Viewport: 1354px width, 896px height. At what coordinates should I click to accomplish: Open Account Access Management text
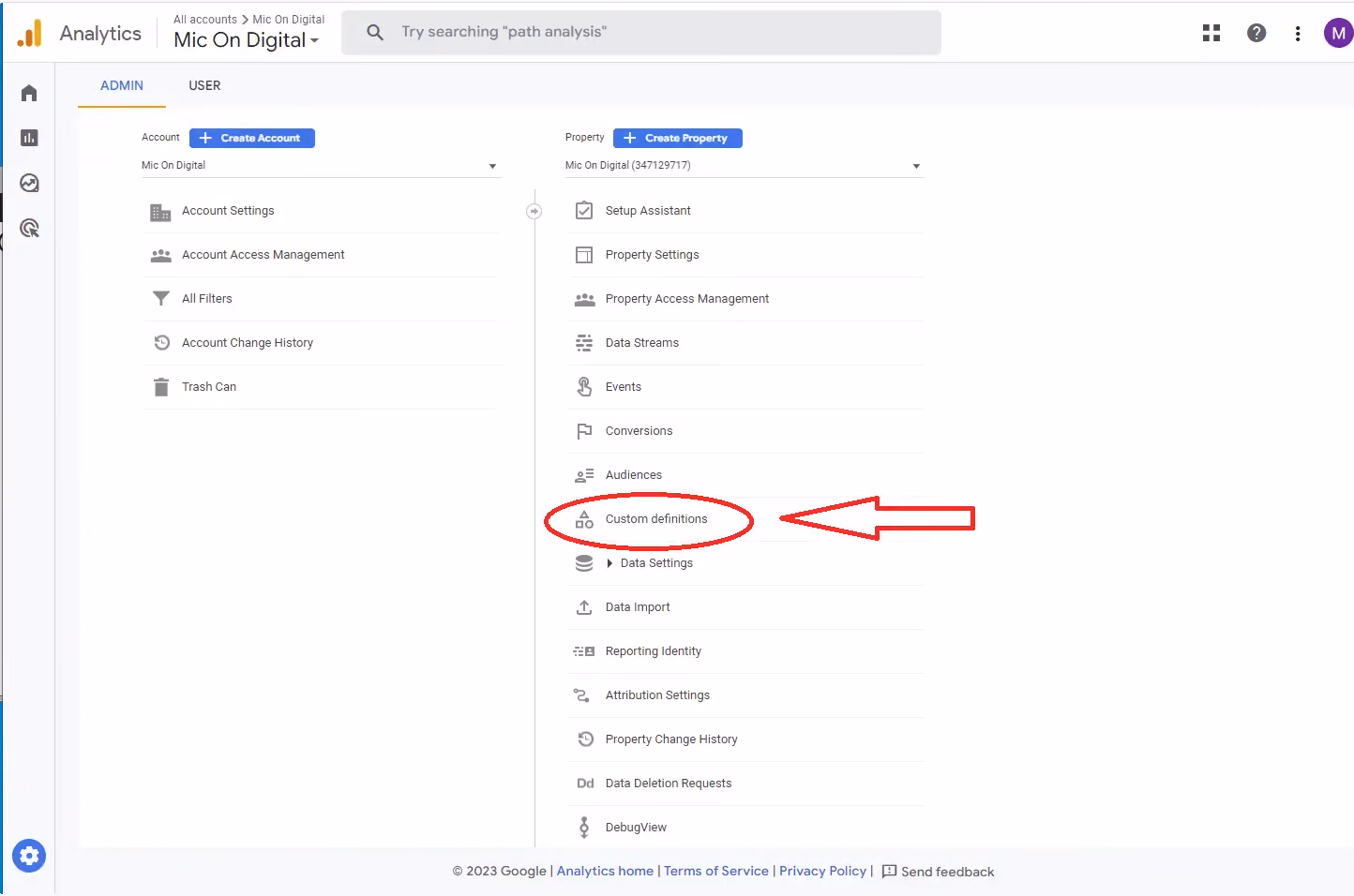263,255
